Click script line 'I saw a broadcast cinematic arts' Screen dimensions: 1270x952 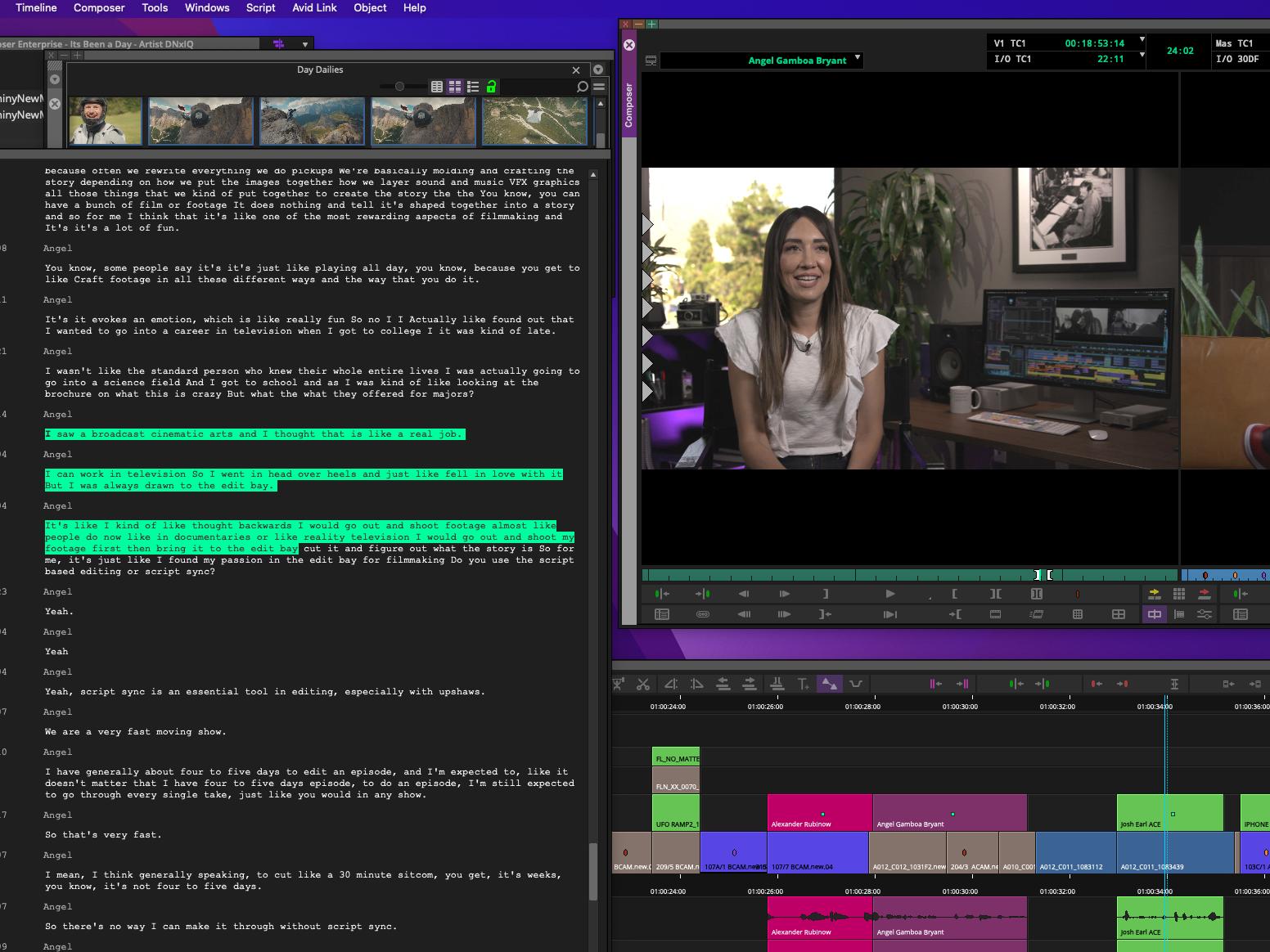(254, 434)
